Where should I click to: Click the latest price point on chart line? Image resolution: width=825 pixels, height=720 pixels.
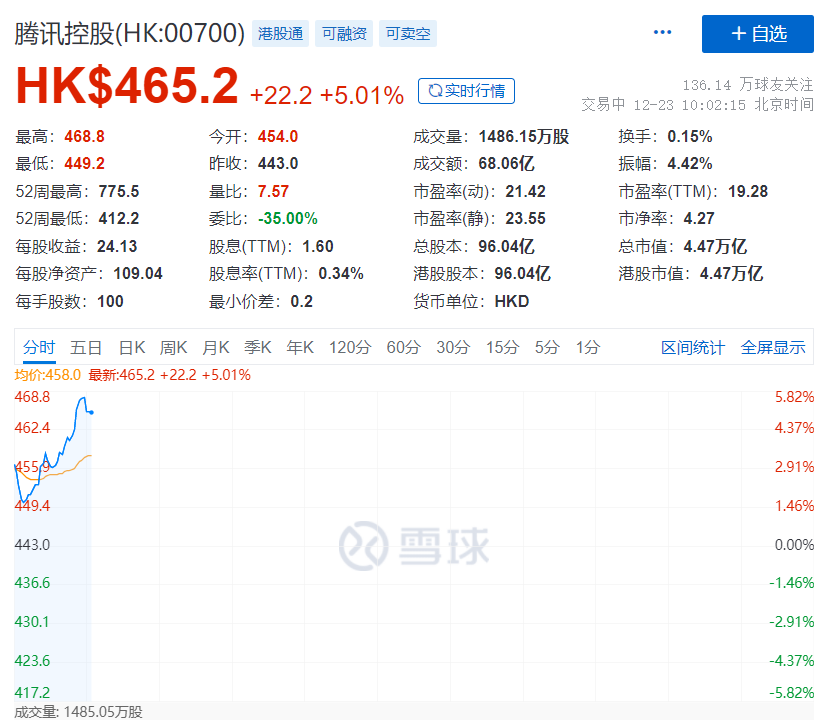92,411
